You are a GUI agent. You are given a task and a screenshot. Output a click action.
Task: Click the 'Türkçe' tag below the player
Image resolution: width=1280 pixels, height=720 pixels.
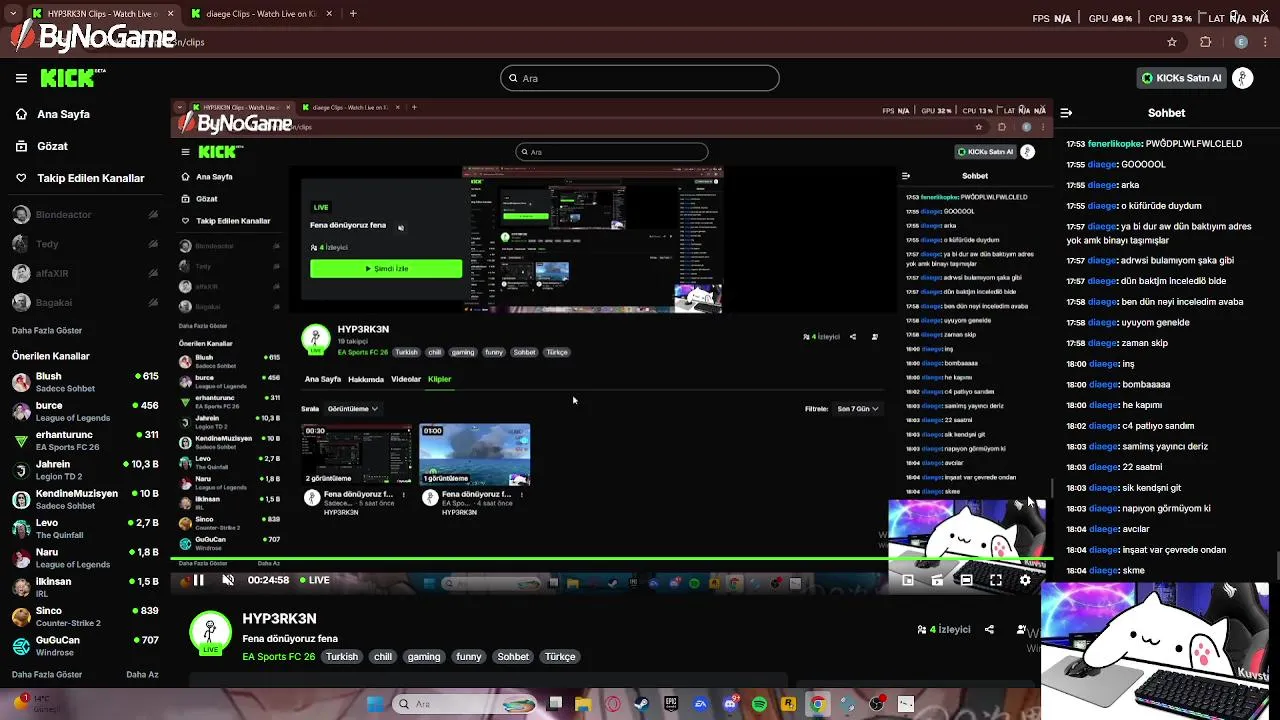(x=560, y=657)
